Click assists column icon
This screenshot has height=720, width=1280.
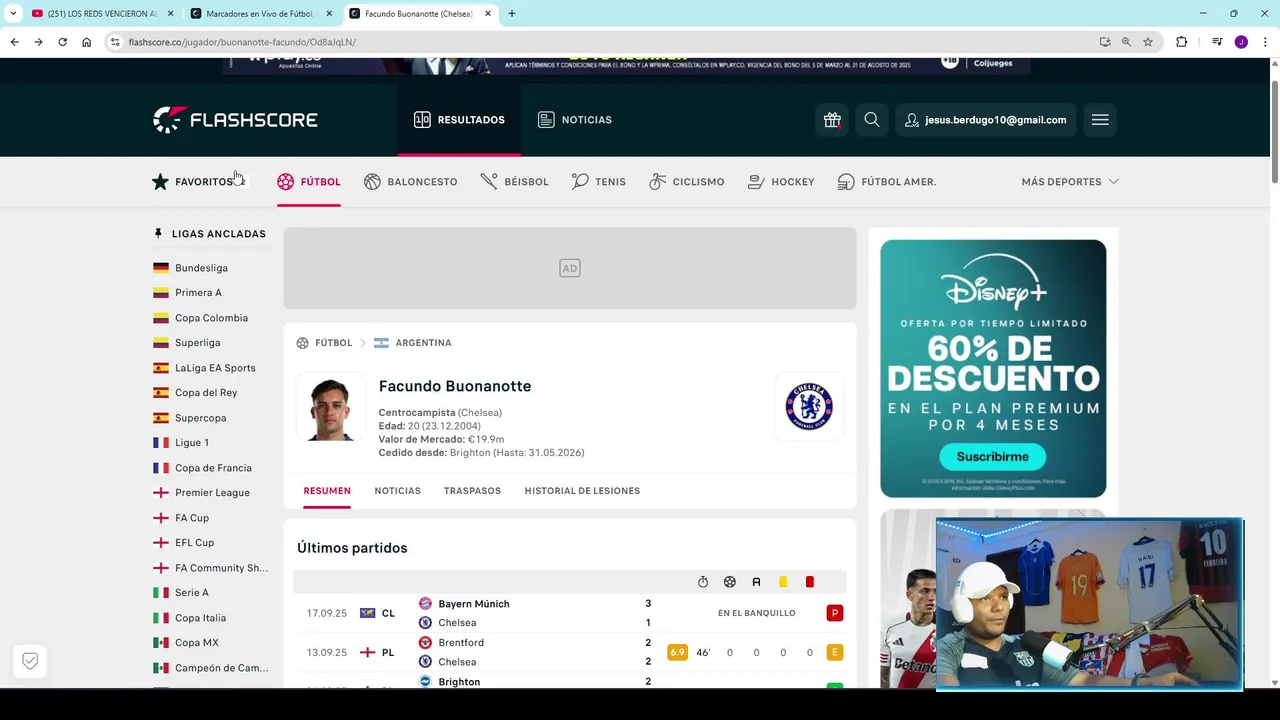point(756,582)
